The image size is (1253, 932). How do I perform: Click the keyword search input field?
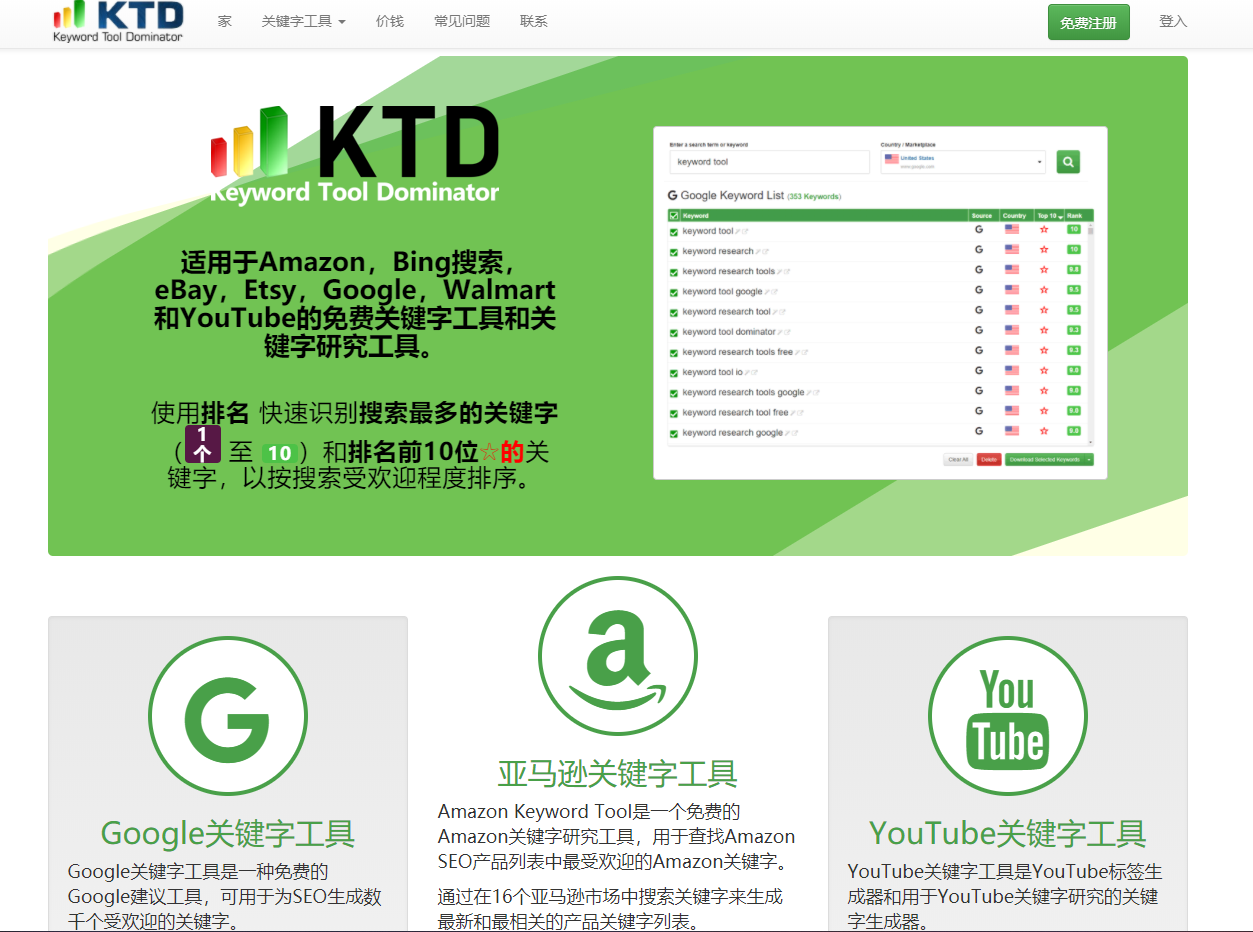tap(766, 160)
